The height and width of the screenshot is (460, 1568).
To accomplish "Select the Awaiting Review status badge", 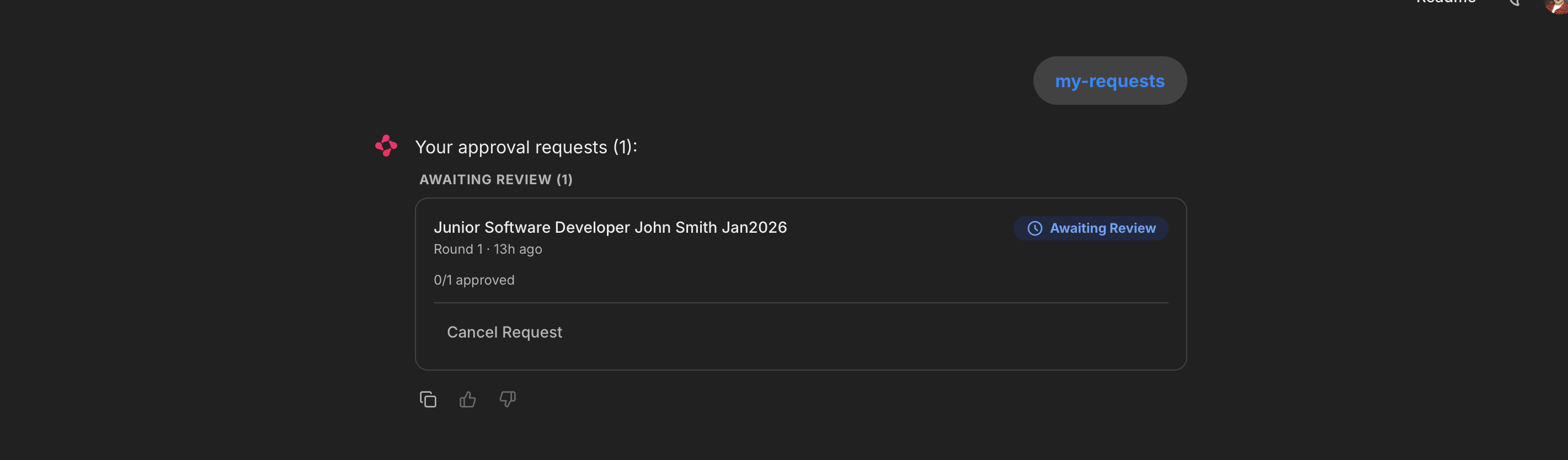I will coord(1091,228).
